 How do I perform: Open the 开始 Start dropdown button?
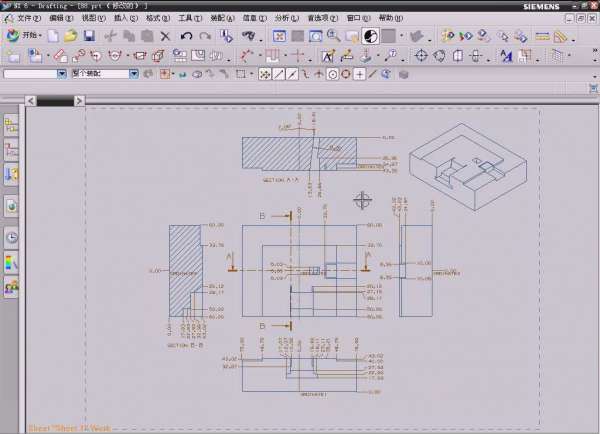[24, 36]
